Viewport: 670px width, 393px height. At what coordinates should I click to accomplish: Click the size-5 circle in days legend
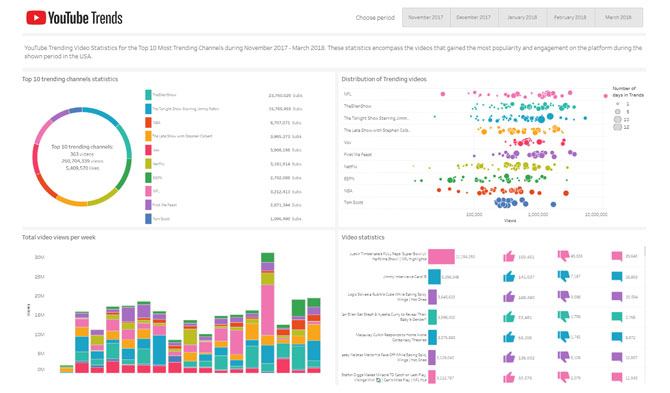[617, 111]
